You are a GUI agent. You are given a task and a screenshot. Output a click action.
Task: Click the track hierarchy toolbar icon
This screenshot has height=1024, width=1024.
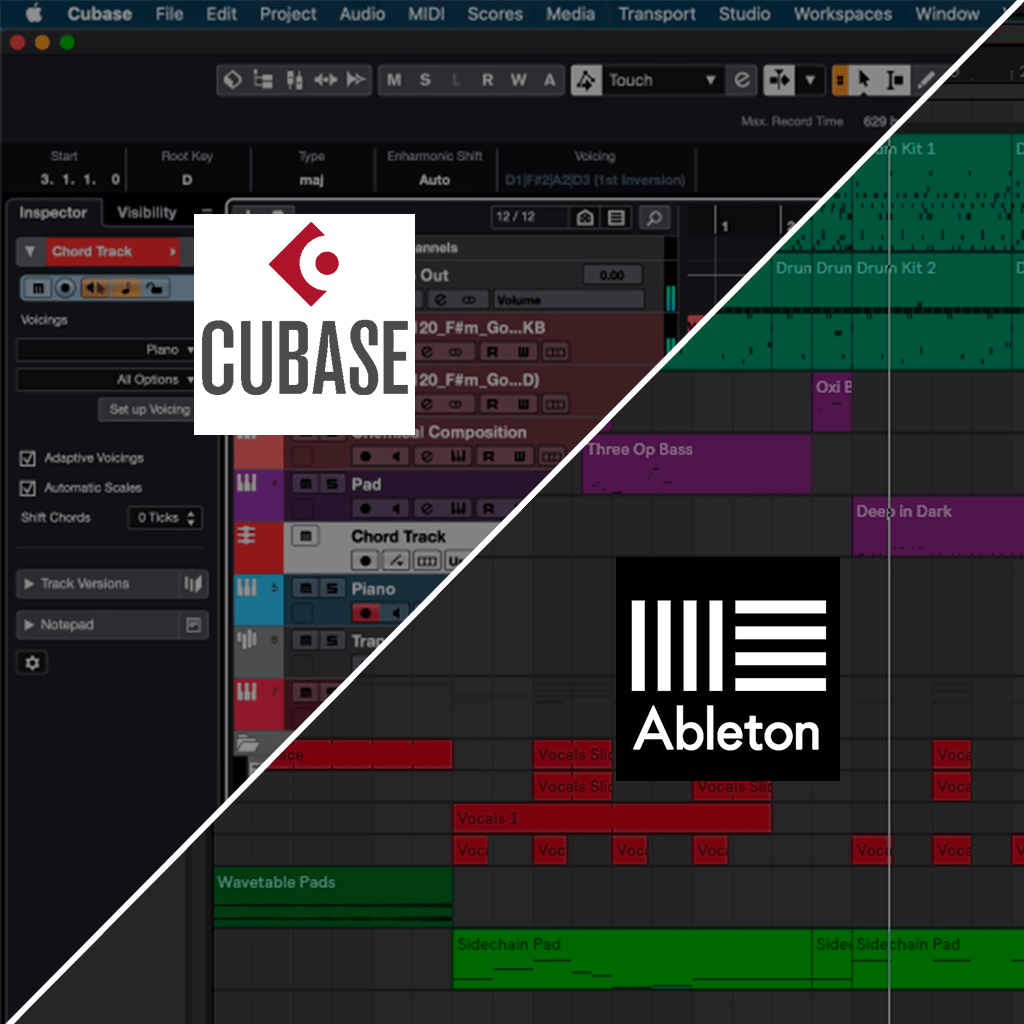pyautogui.click(x=263, y=80)
